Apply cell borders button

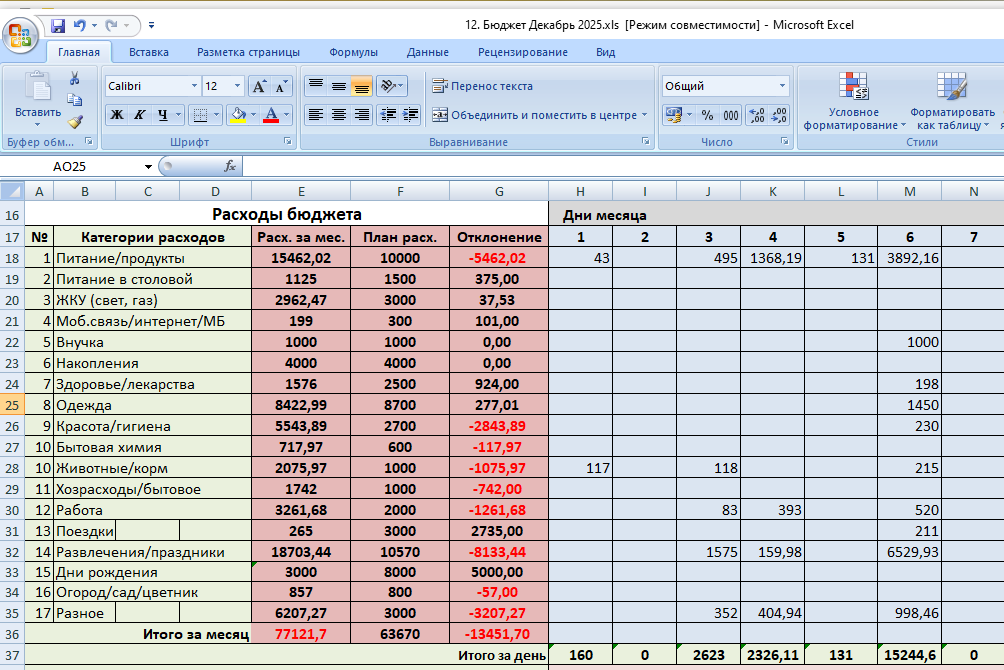pos(200,115)
